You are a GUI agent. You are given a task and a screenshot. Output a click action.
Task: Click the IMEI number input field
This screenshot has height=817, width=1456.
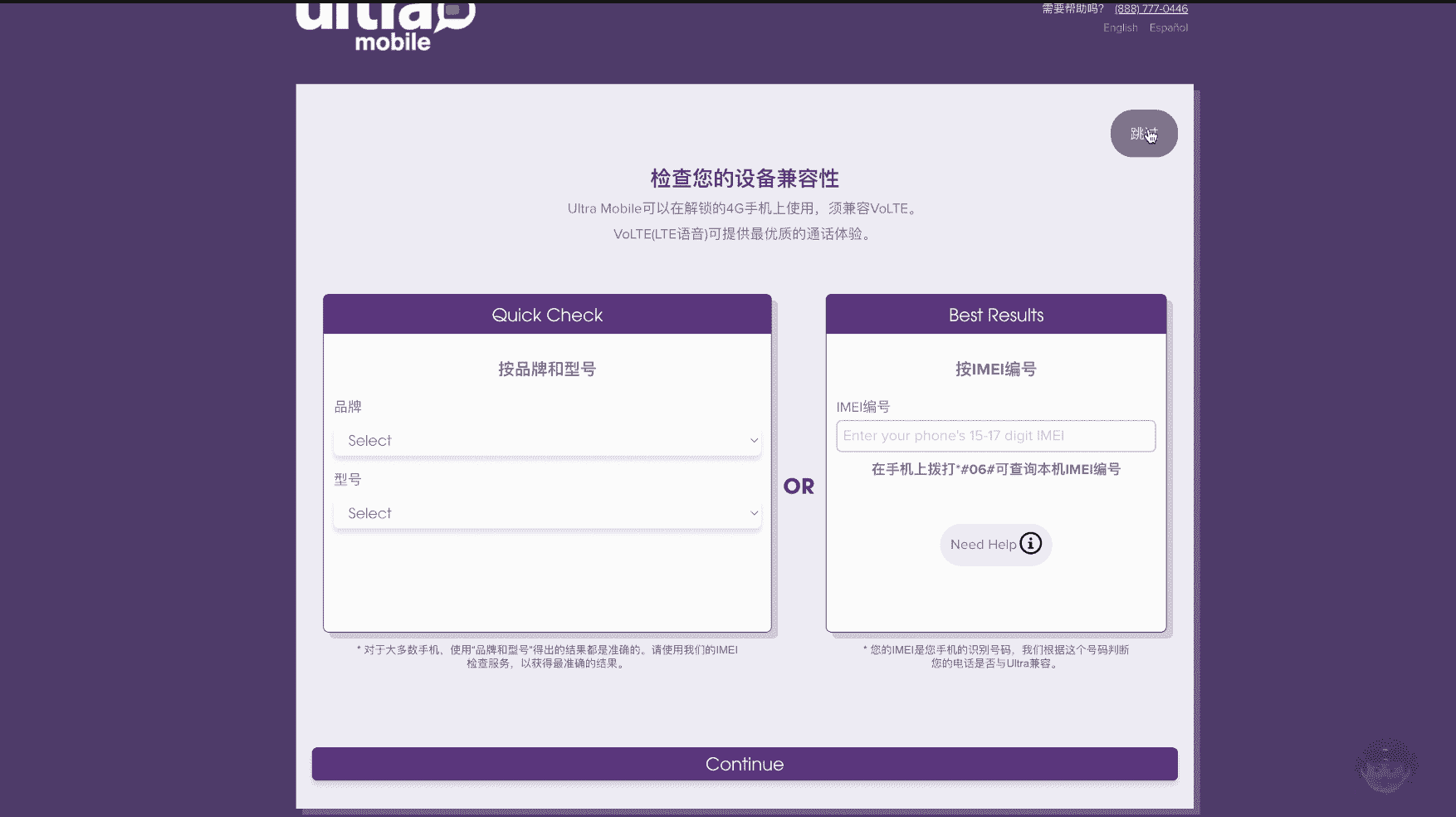click(x=995, y=436)
